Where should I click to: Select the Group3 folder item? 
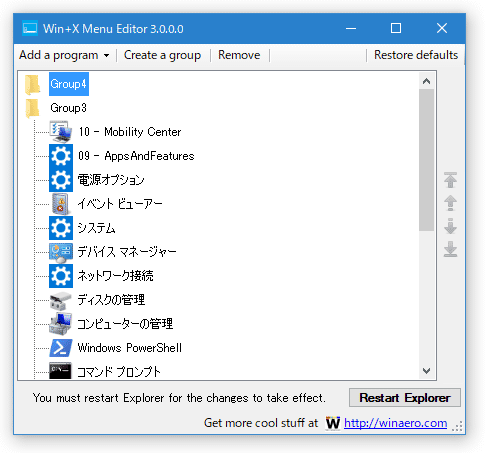[68, 108]
